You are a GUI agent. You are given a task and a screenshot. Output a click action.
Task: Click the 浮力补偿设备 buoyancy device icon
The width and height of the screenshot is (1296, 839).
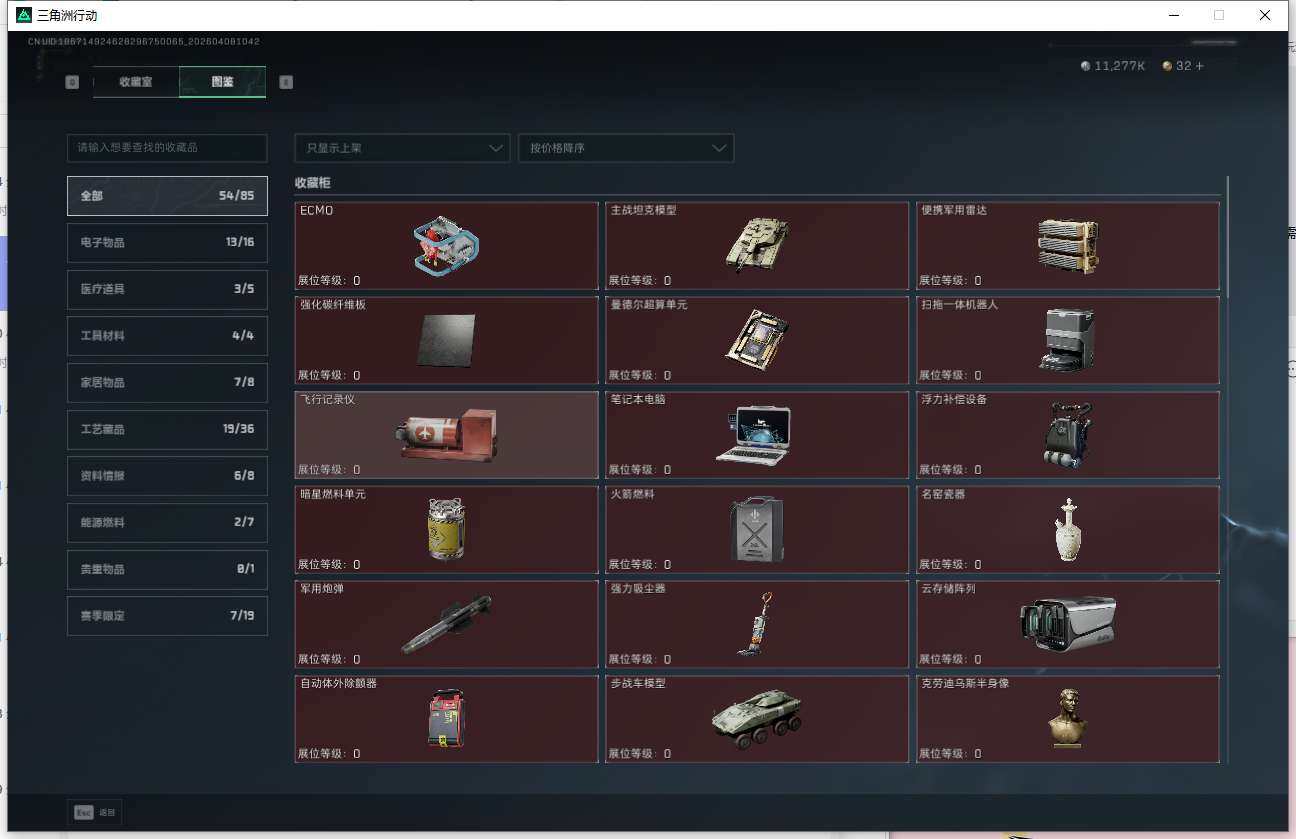pyautogui.click(x=1068, y=435)
